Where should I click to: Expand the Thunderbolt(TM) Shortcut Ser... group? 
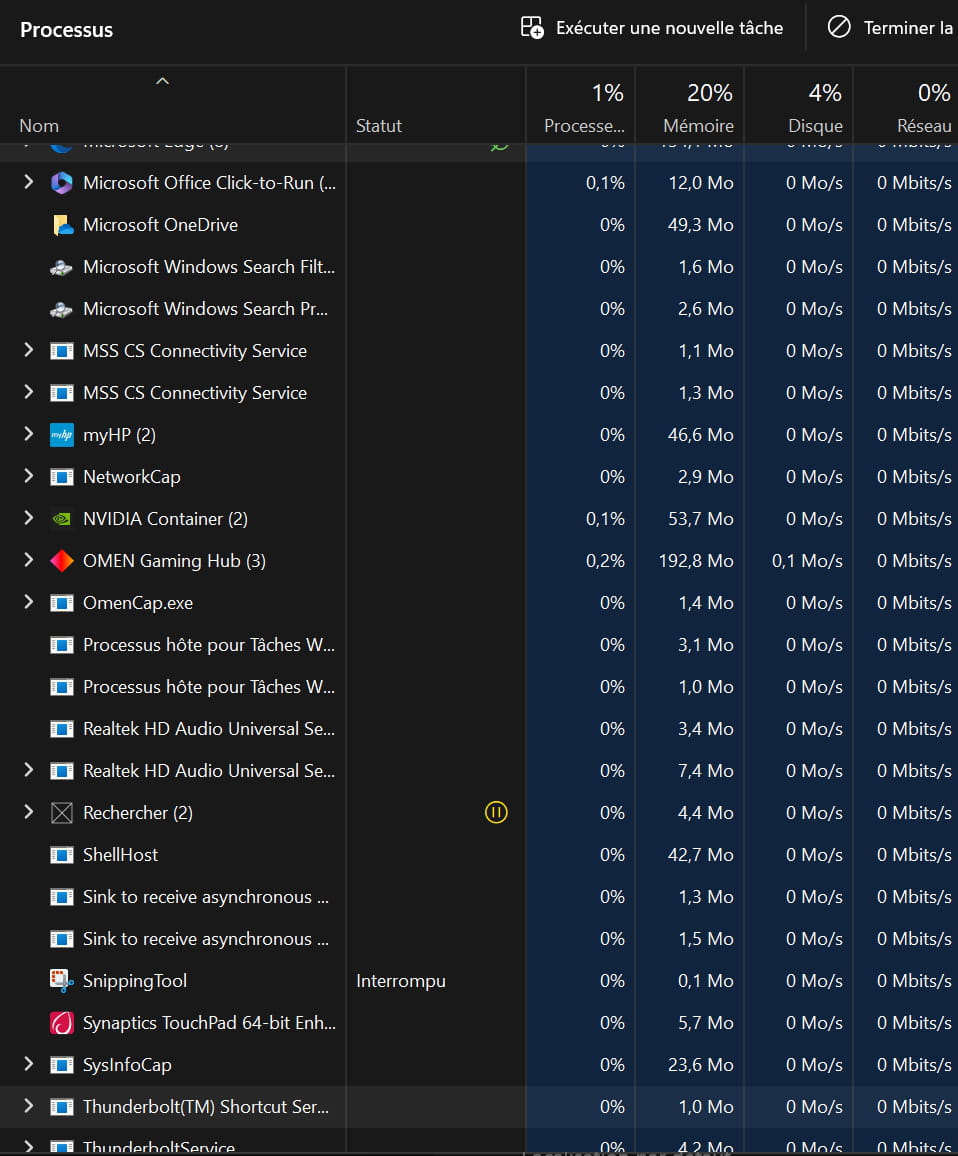(x=28, y=1106)
